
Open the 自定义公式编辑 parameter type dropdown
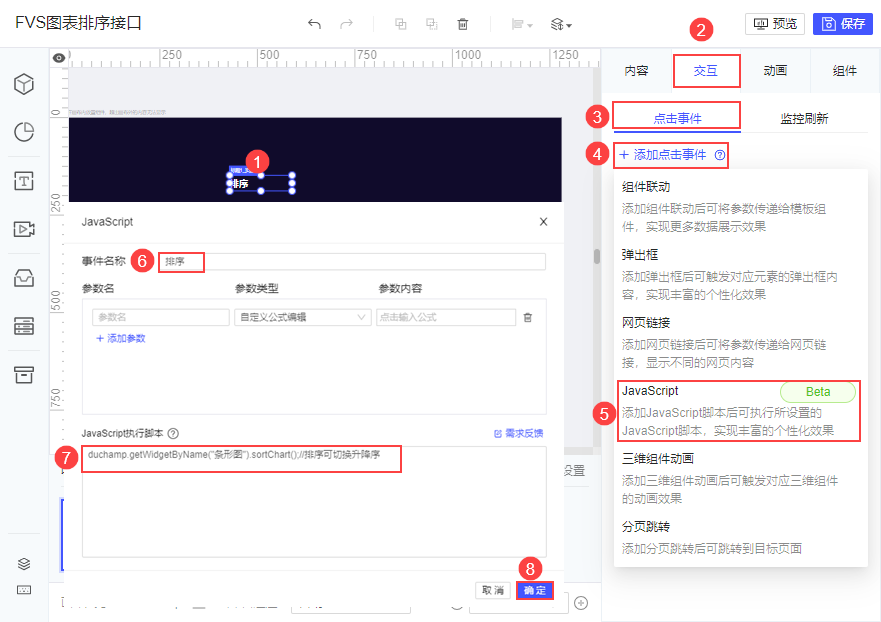pos(303,317)
